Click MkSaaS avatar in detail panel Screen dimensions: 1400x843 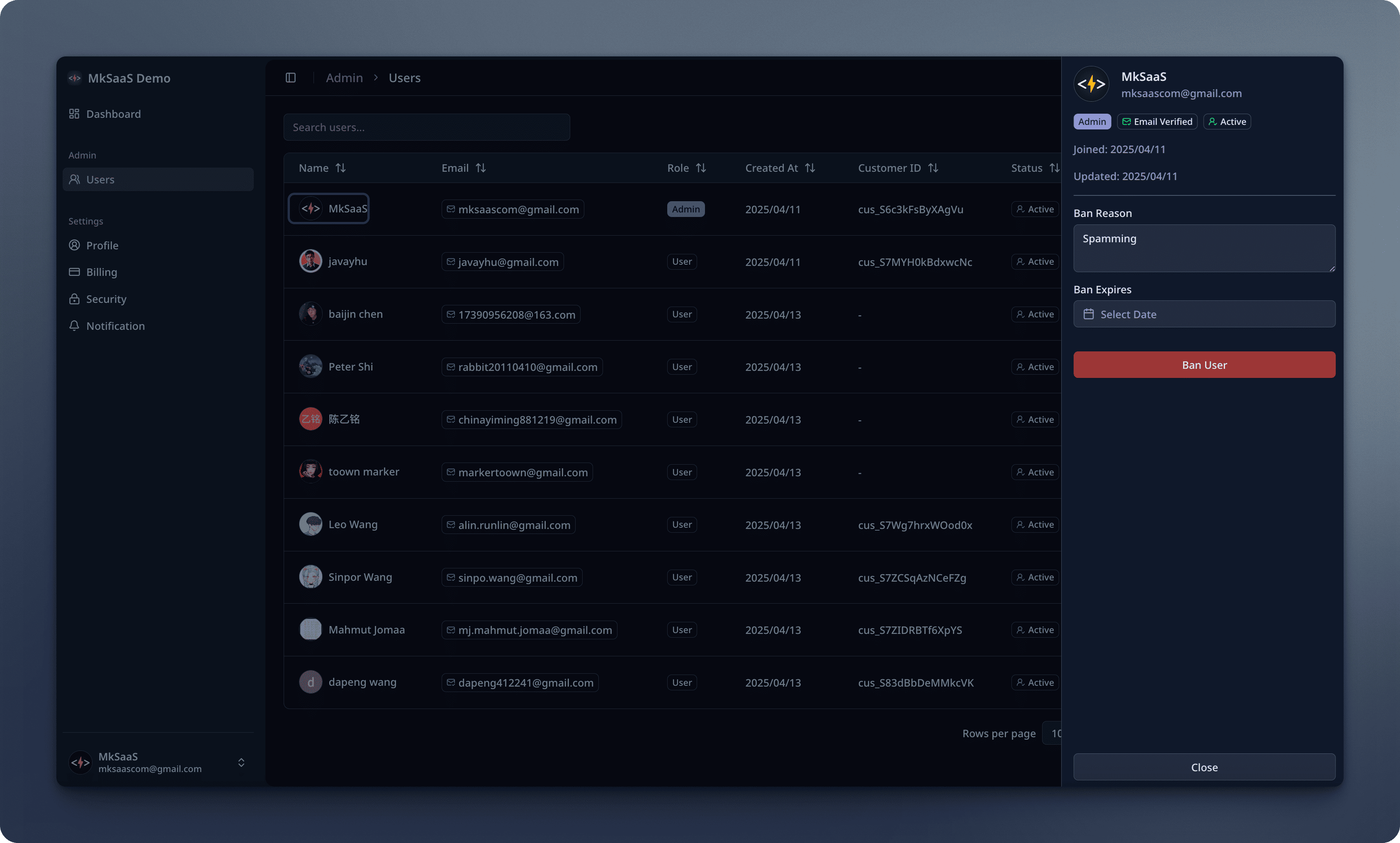[x=1091, y=85]
